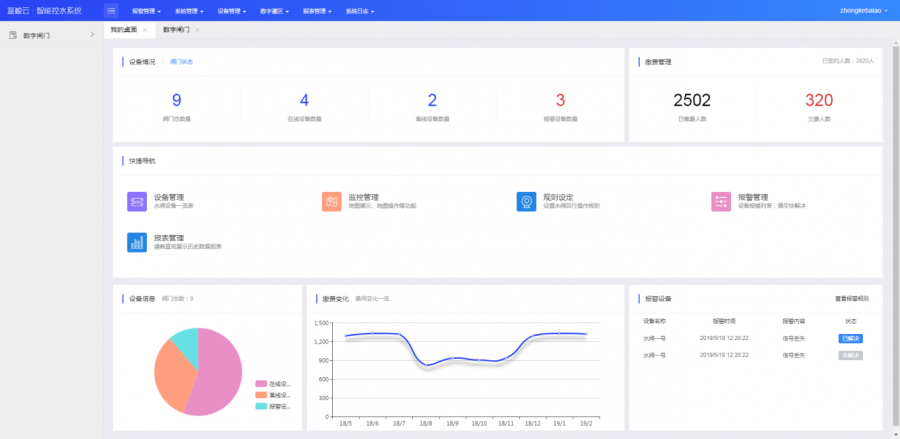Click the 费用变化一览 chart subtitle
Screen dimensions: 900x439
[x=372, y=298]
